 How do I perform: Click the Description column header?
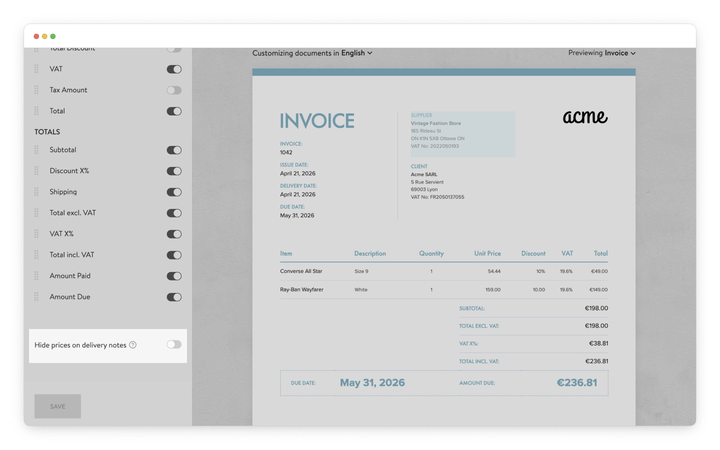click(x=370, y=253)
